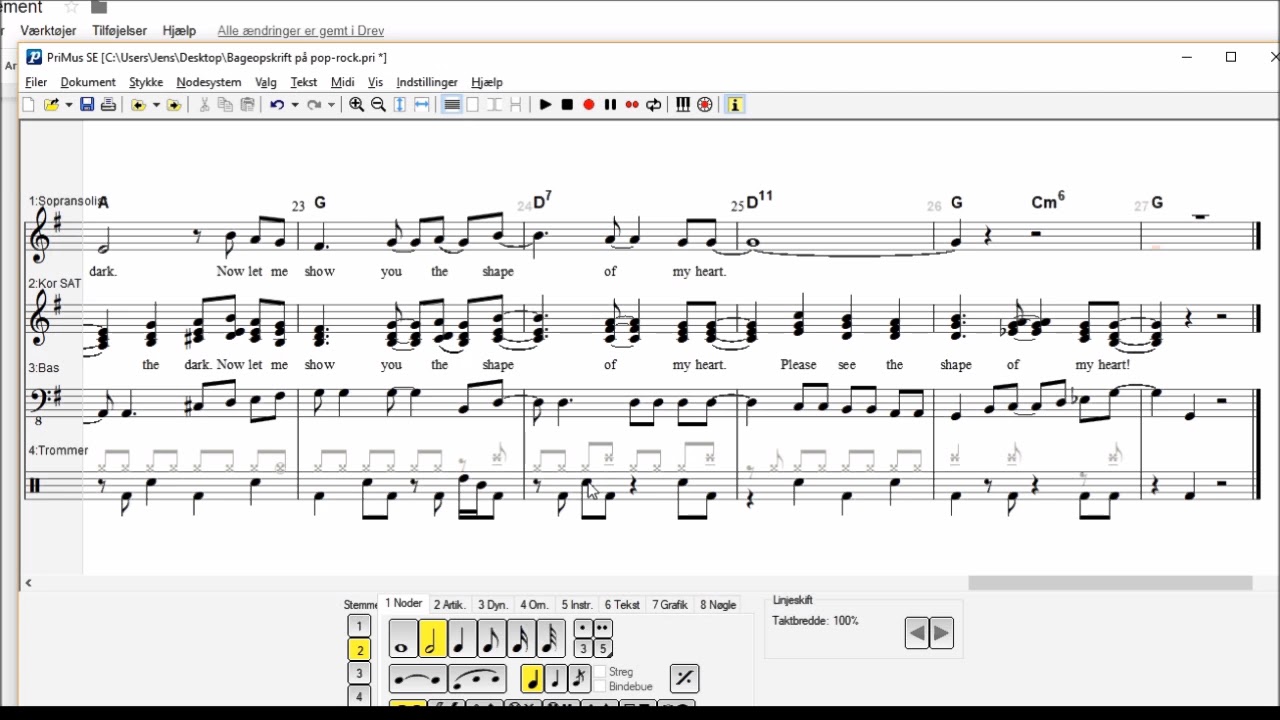
Task: Open a file using the folder icon
Action: click(x=51, y=105)
